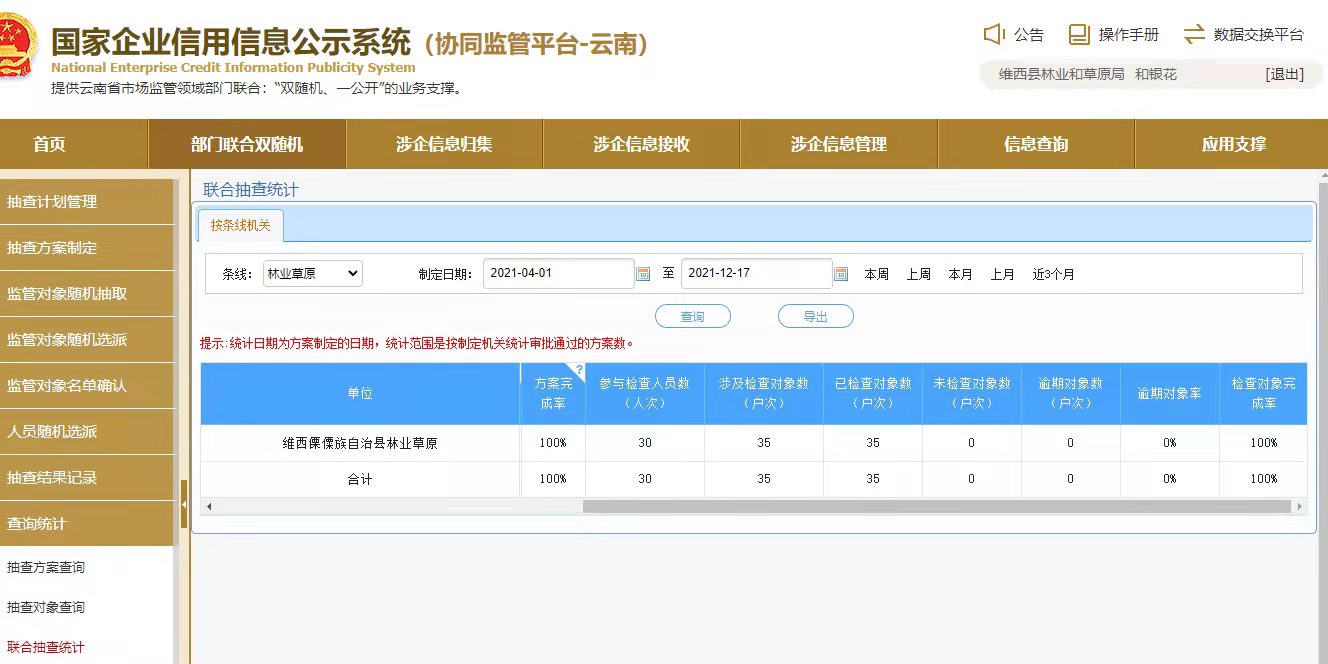Expand 查询统计 sidebar section
Viewport: 1328px width, 664px height.
pos(87,524)
